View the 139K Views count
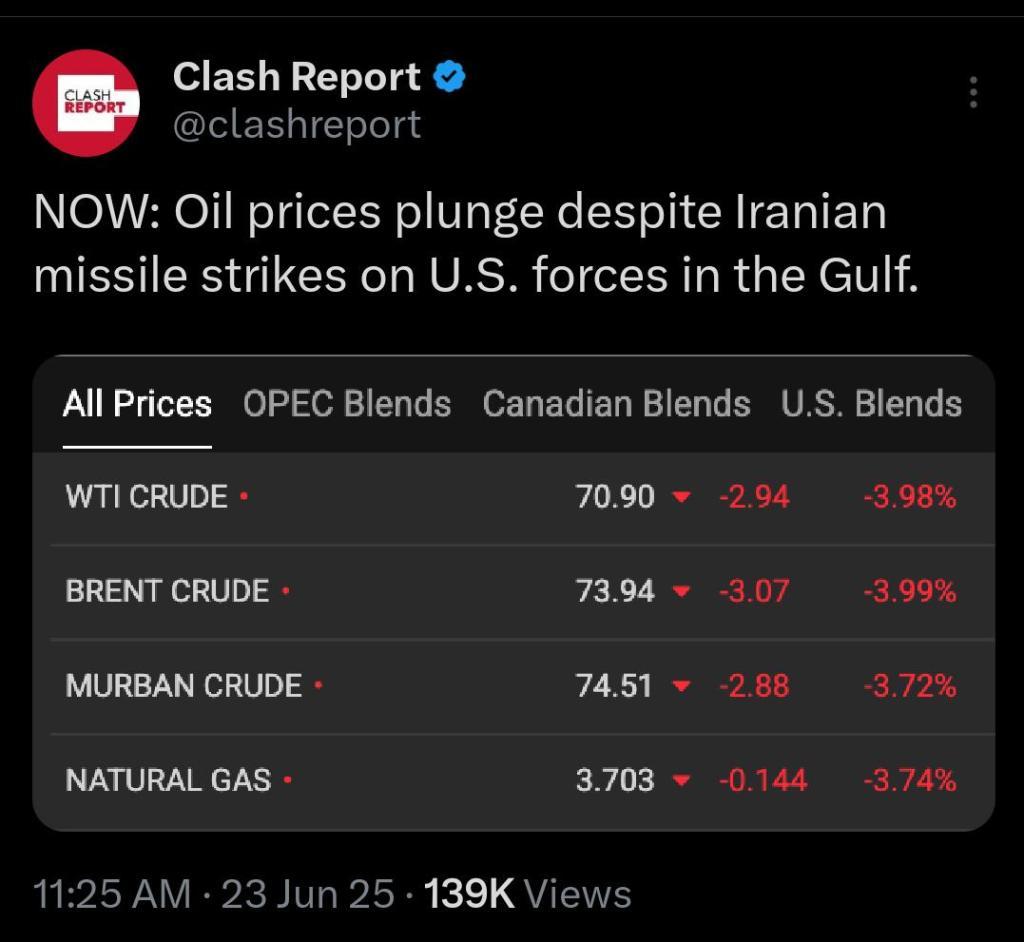The width and height of the screenshot is (1024, 942). point(528,894)
